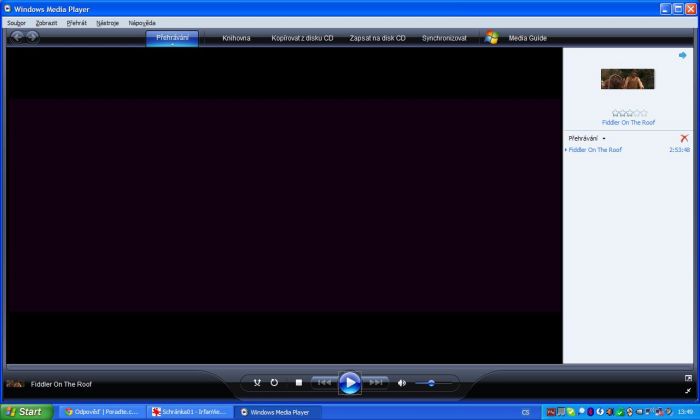Open the Zobrazit menu
The image size is (700, 420).
pyautogui.click(x=46, y=23)
